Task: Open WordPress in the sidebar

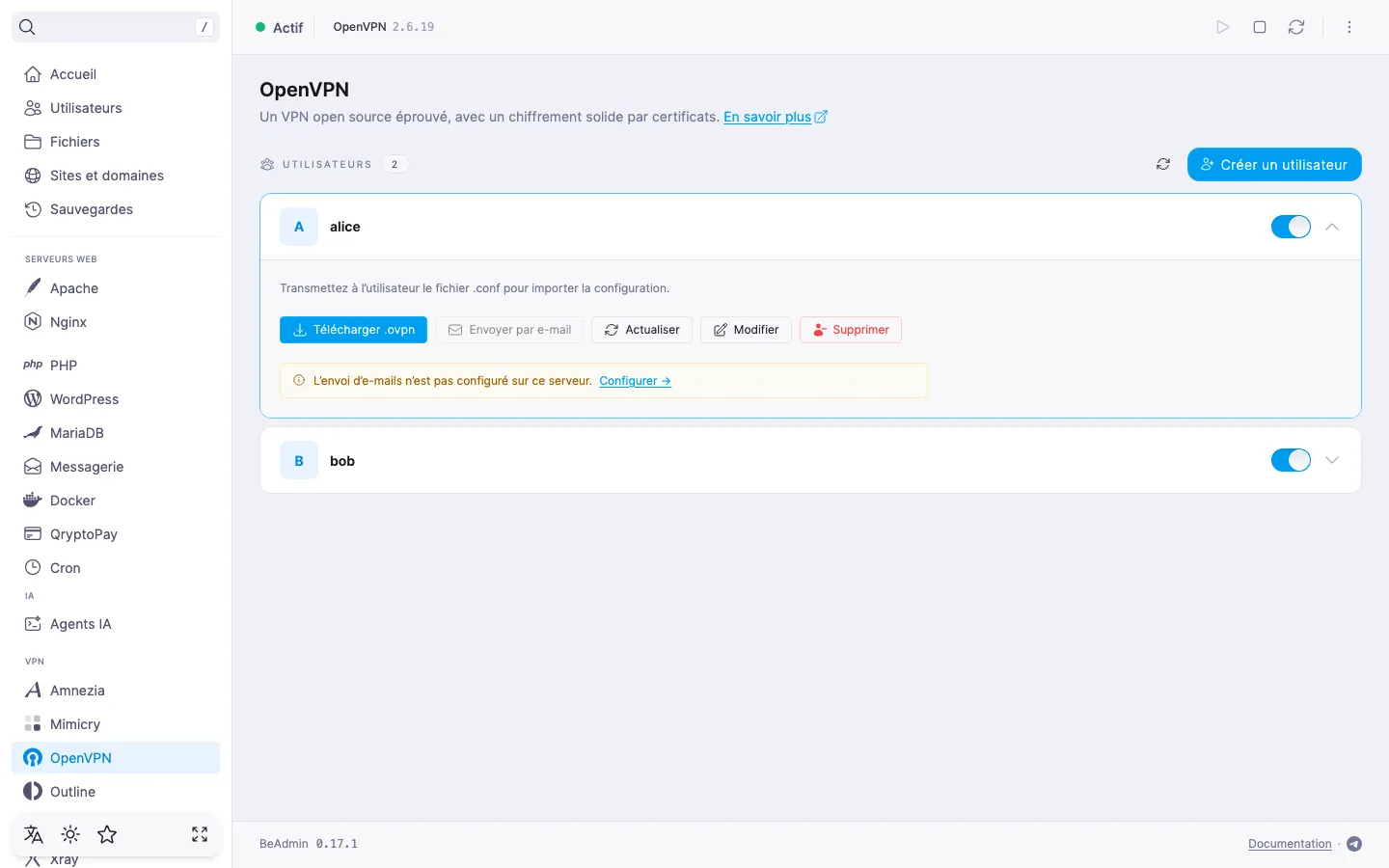Action: pyautogui.click(x=116, y=399)
